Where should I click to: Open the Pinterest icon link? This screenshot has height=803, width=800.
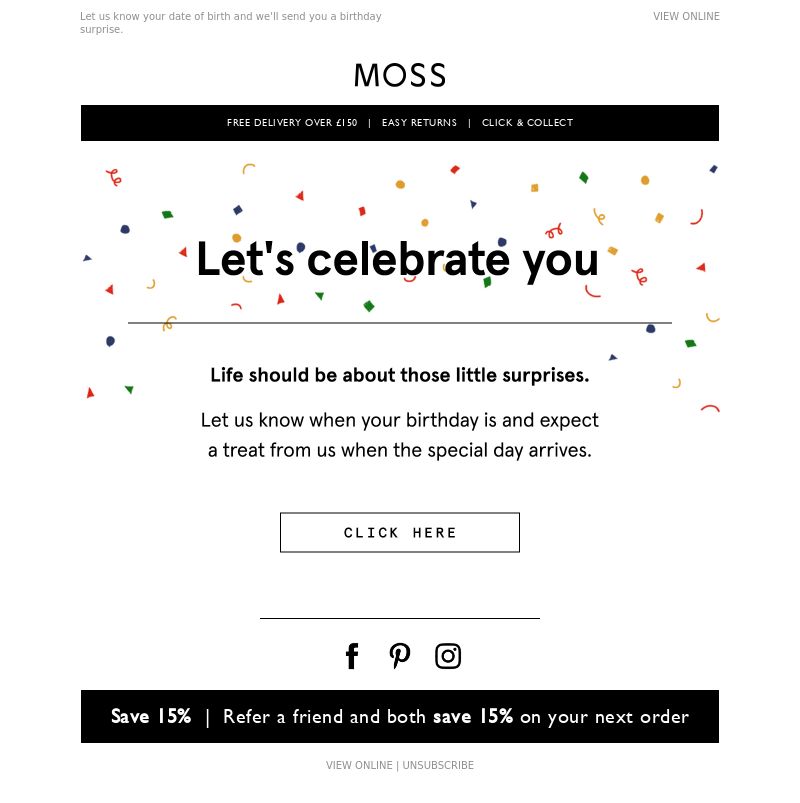[399, 656]
